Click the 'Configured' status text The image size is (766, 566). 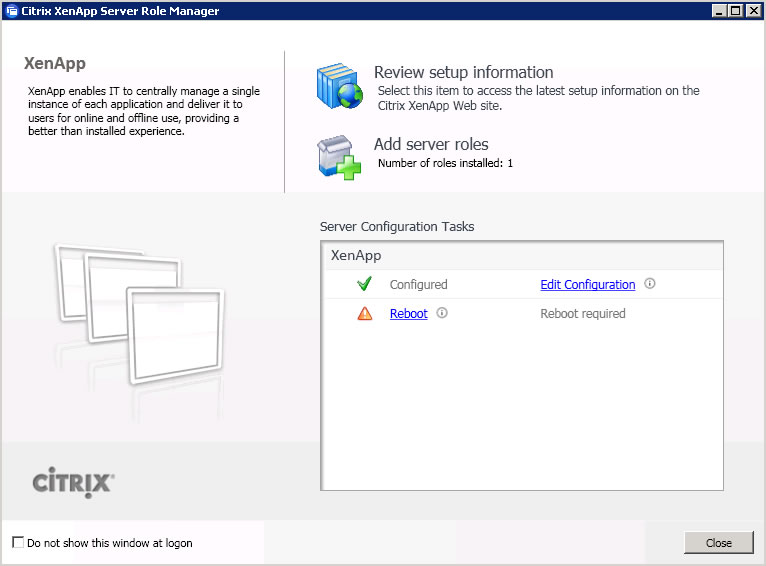[419, 285]
